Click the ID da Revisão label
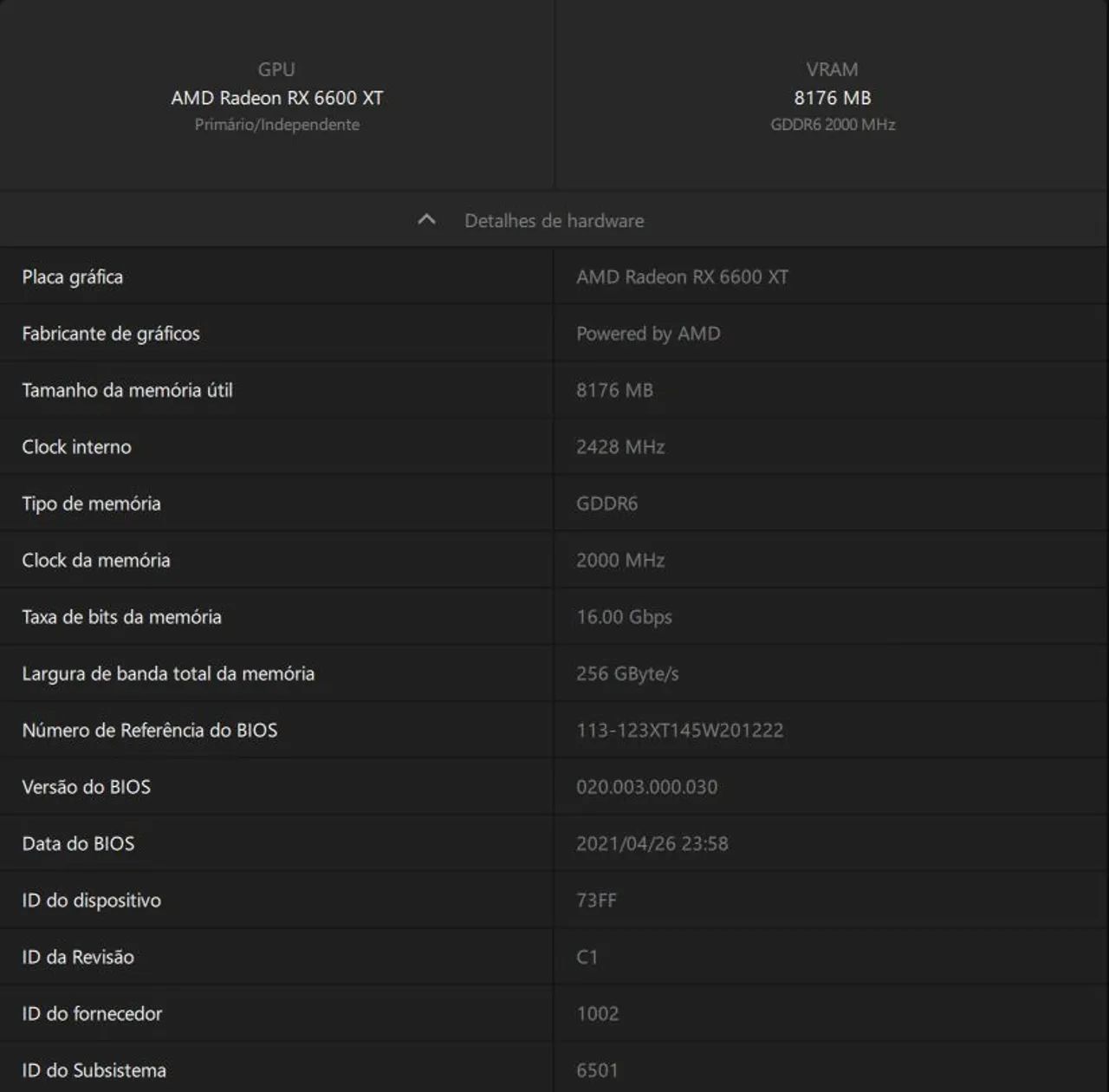 point(78,957)
